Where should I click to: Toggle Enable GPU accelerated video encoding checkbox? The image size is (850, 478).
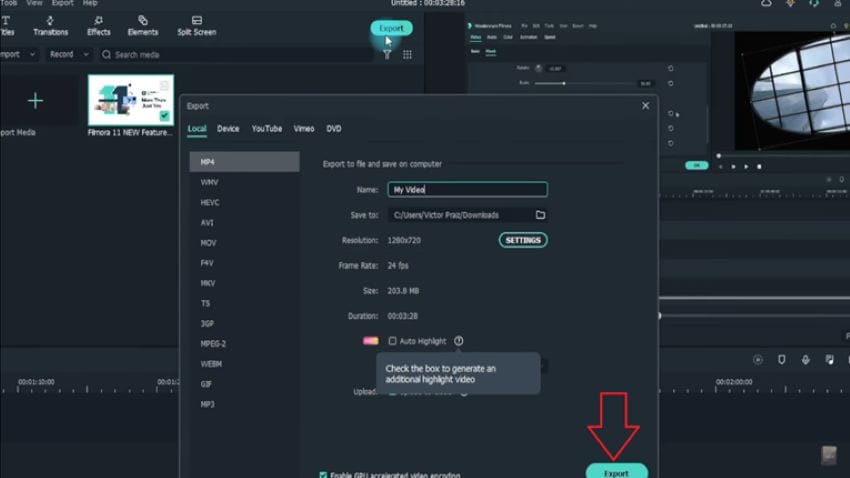coord(323,475)
